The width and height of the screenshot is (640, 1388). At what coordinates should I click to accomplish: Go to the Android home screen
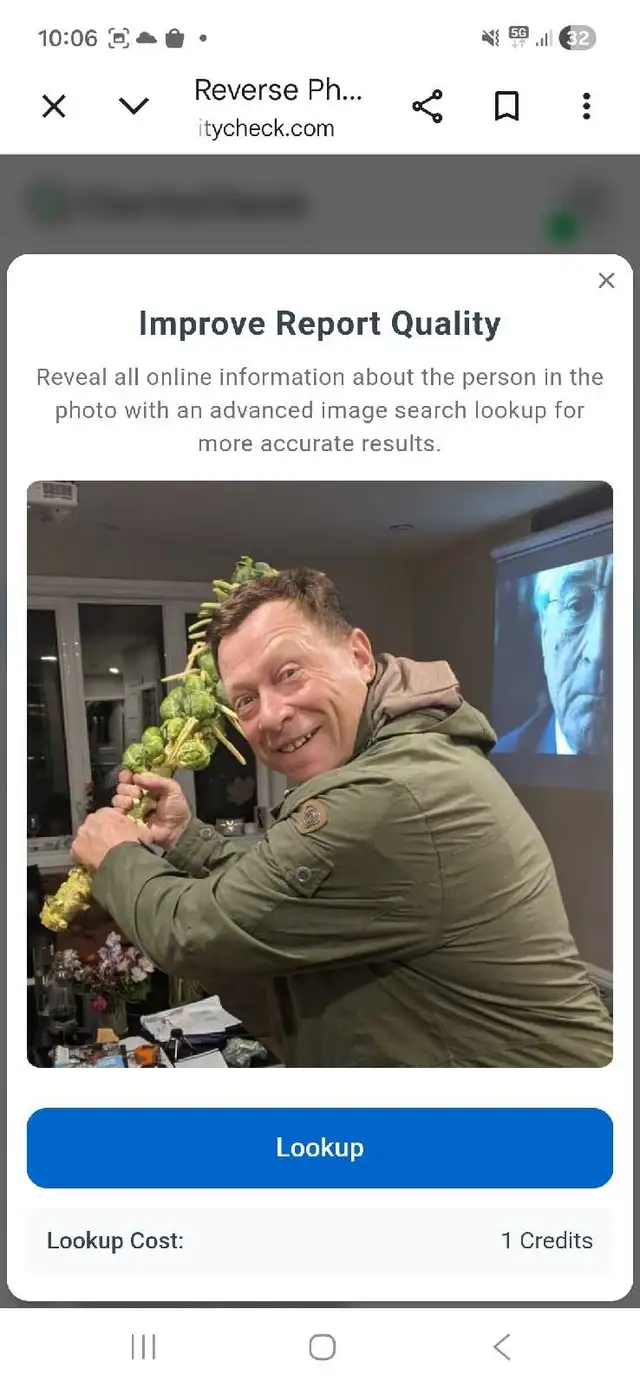pos(322,1347)
